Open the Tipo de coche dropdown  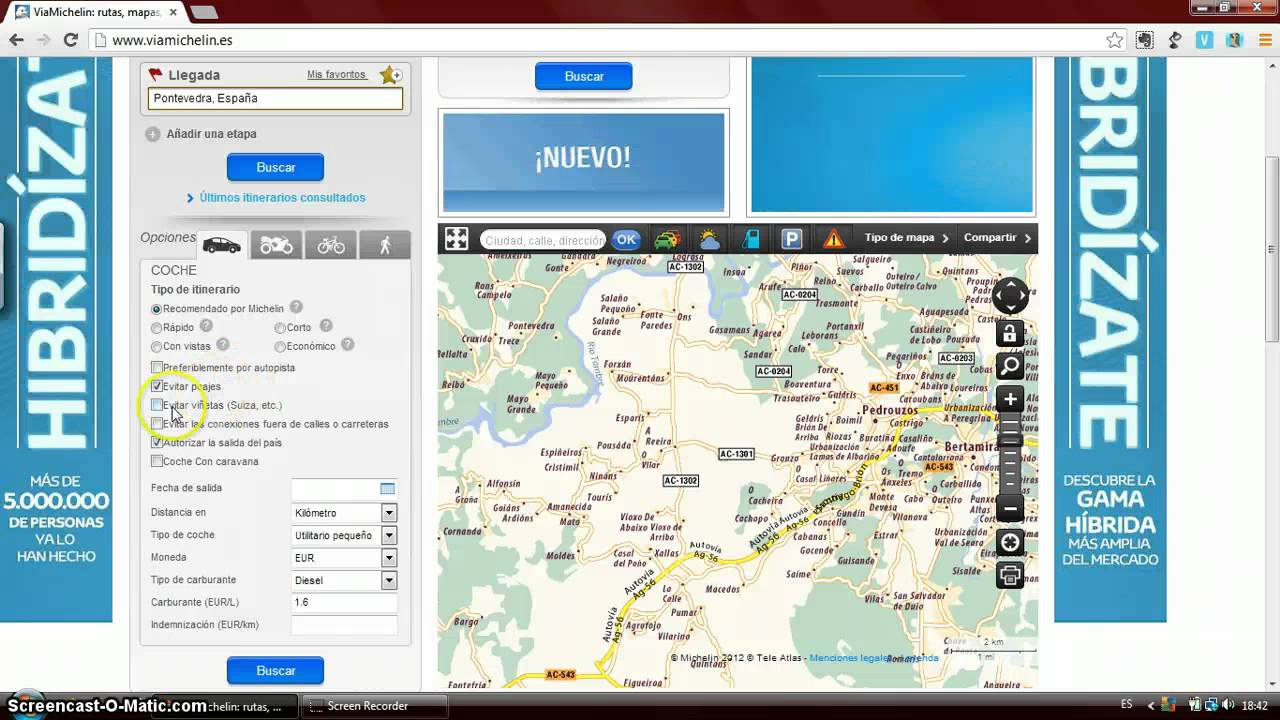click(x=344, y=535)
